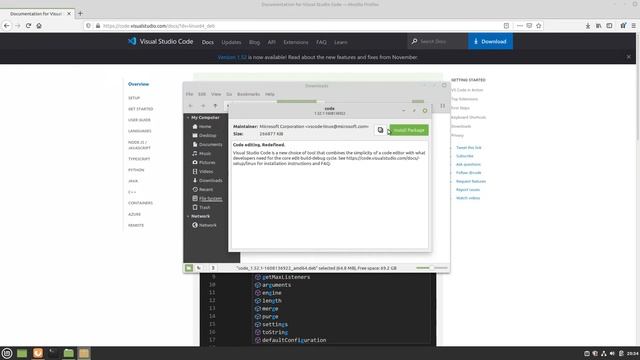Image resolution: width=640 pixels, height=360 pixels.
Task: Open the CONTAINERS docs section
Action: coord(140,203)
